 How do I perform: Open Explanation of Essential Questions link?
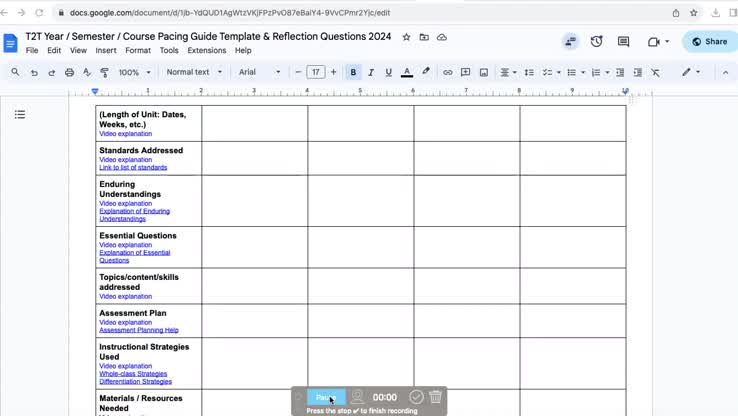[135, 256]
